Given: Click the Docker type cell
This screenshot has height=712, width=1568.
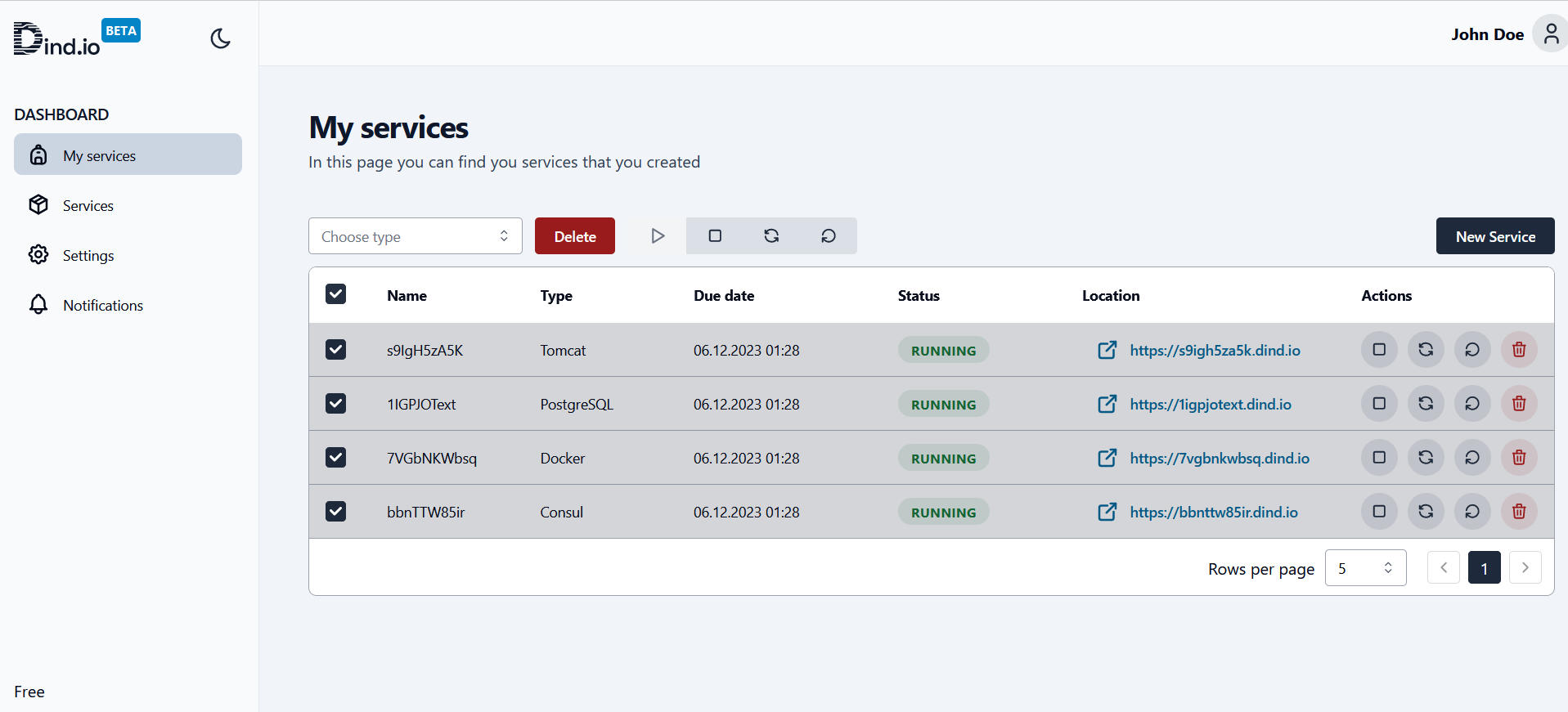Looking at the screenshot, I should [x=563, y=458].
